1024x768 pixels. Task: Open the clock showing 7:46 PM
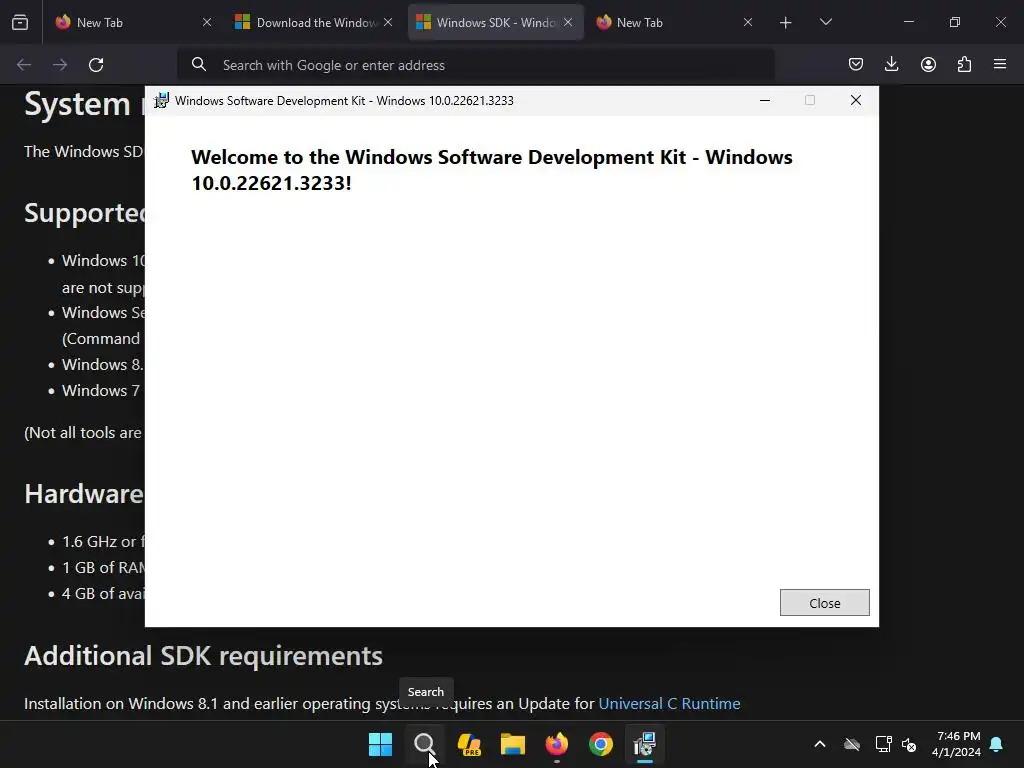click(x=956, y=744)
